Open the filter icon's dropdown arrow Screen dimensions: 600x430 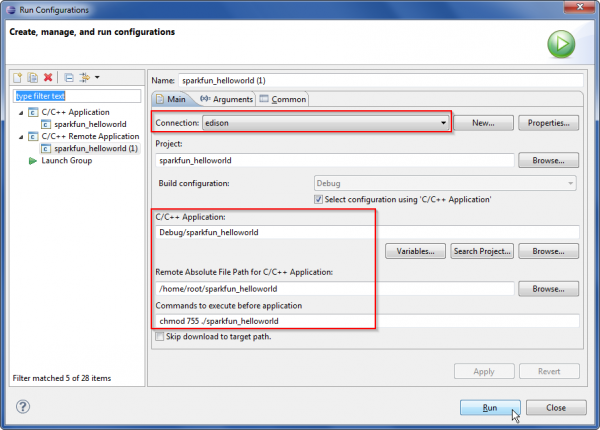[97, 77]
